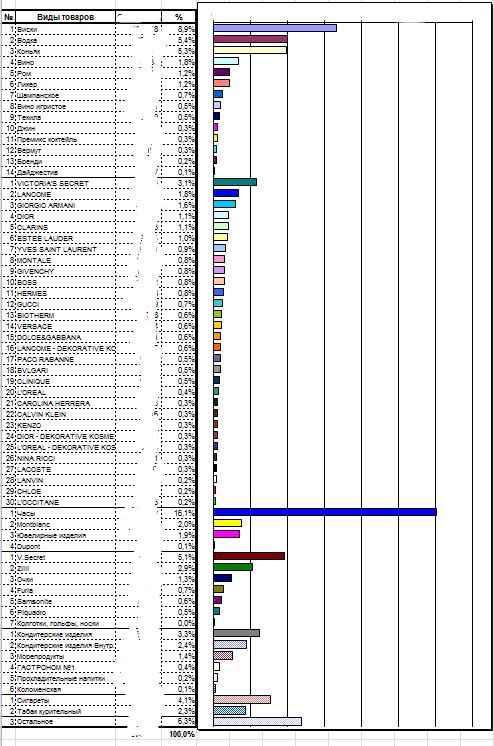
Task: Click the 'Ювелирные изделия' cell
Action: (66, 536)
